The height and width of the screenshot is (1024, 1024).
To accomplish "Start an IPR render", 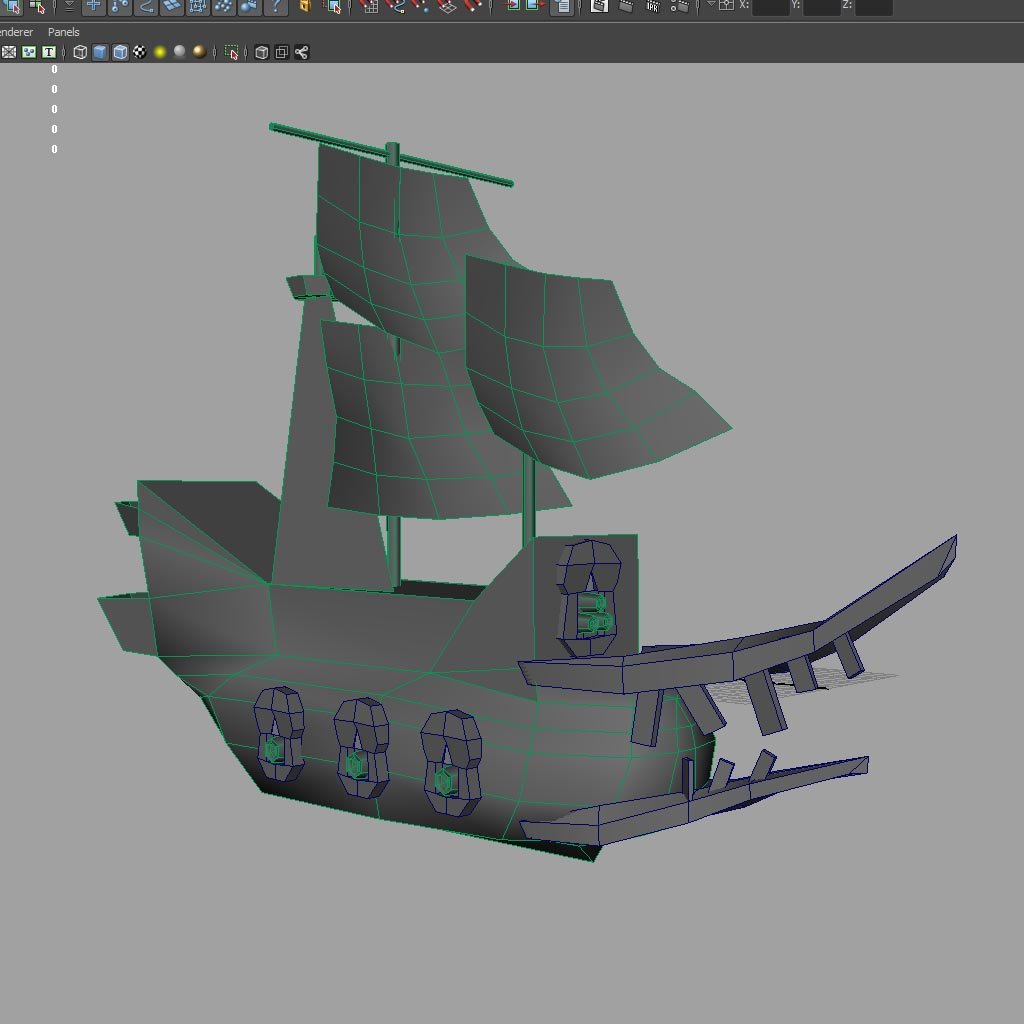I will pos(652,7).
